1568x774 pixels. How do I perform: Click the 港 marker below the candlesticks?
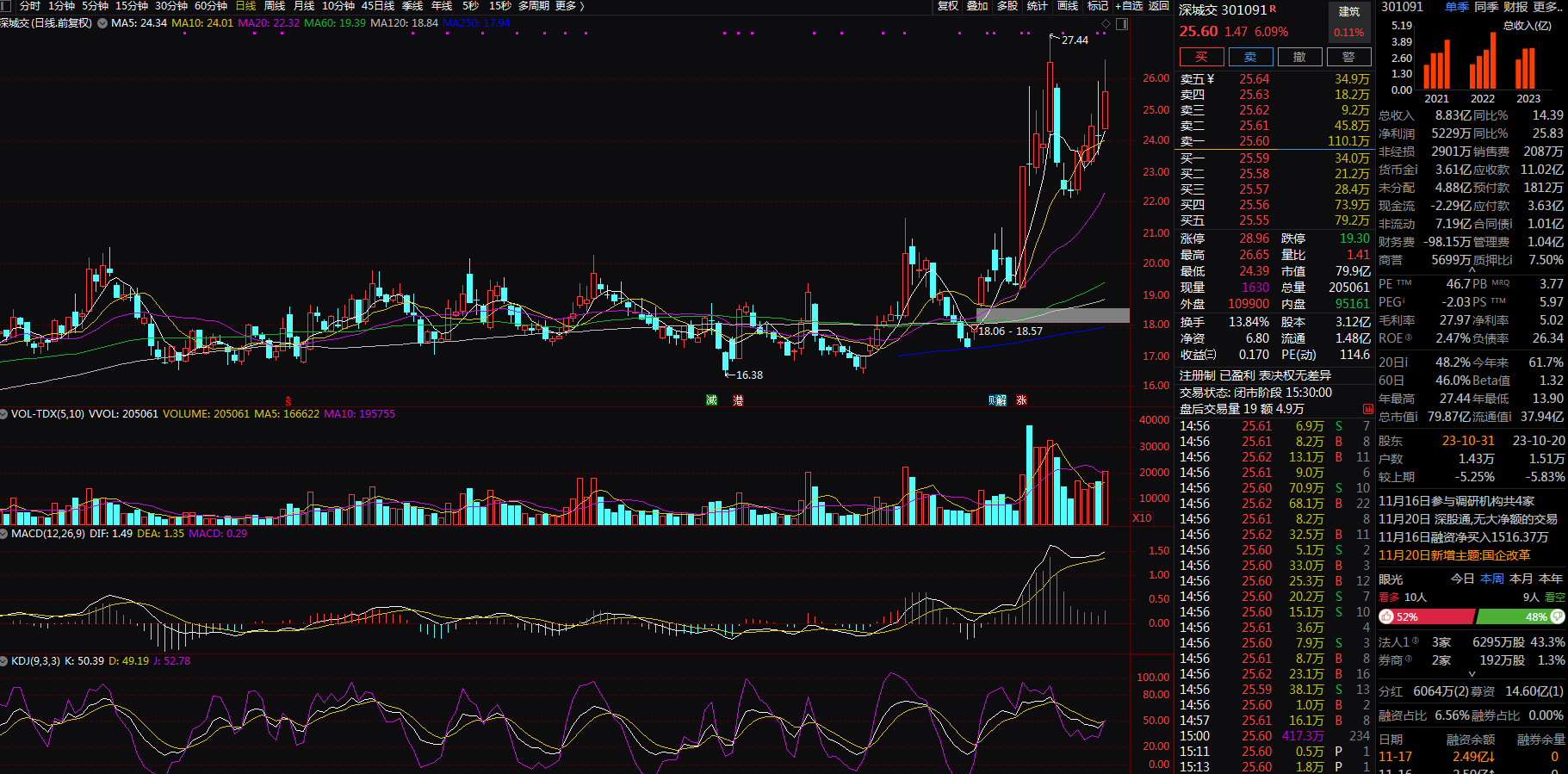pyautogui.click(x=738, y=400)
